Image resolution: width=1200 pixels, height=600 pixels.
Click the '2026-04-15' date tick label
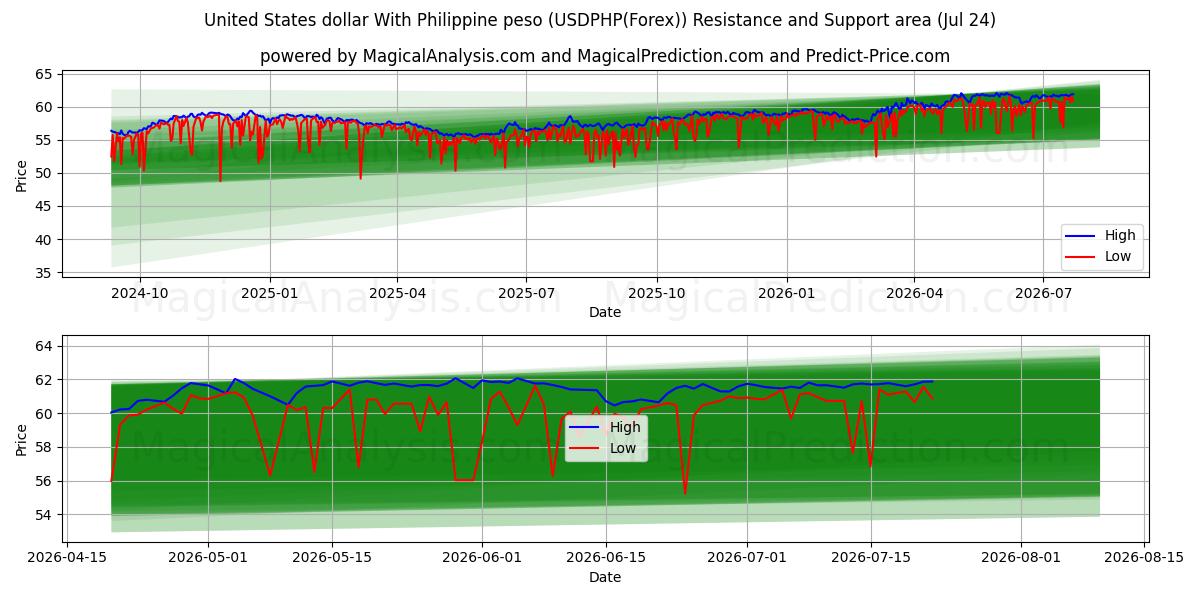pyautogui.click(x=67, y=557)
